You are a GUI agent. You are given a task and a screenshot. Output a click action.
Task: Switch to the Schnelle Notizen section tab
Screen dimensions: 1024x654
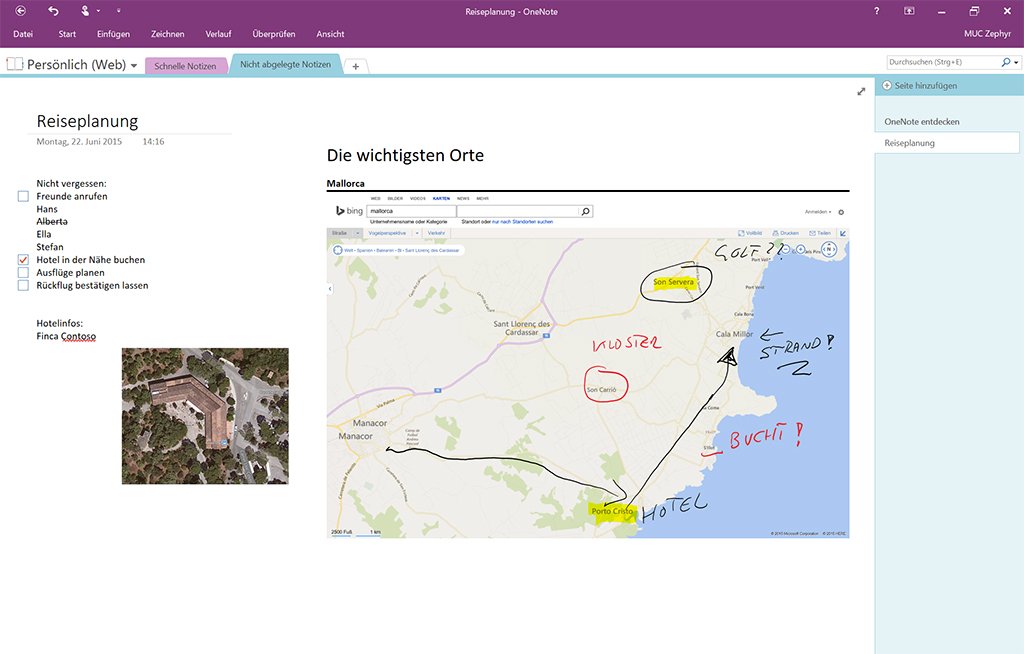(x=185, y=66)
